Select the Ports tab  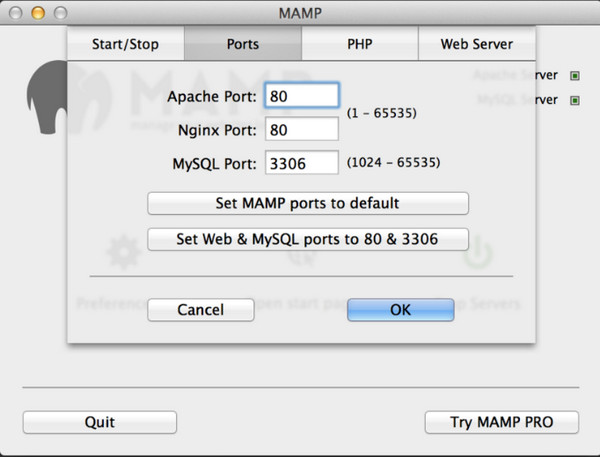(243, 44)
